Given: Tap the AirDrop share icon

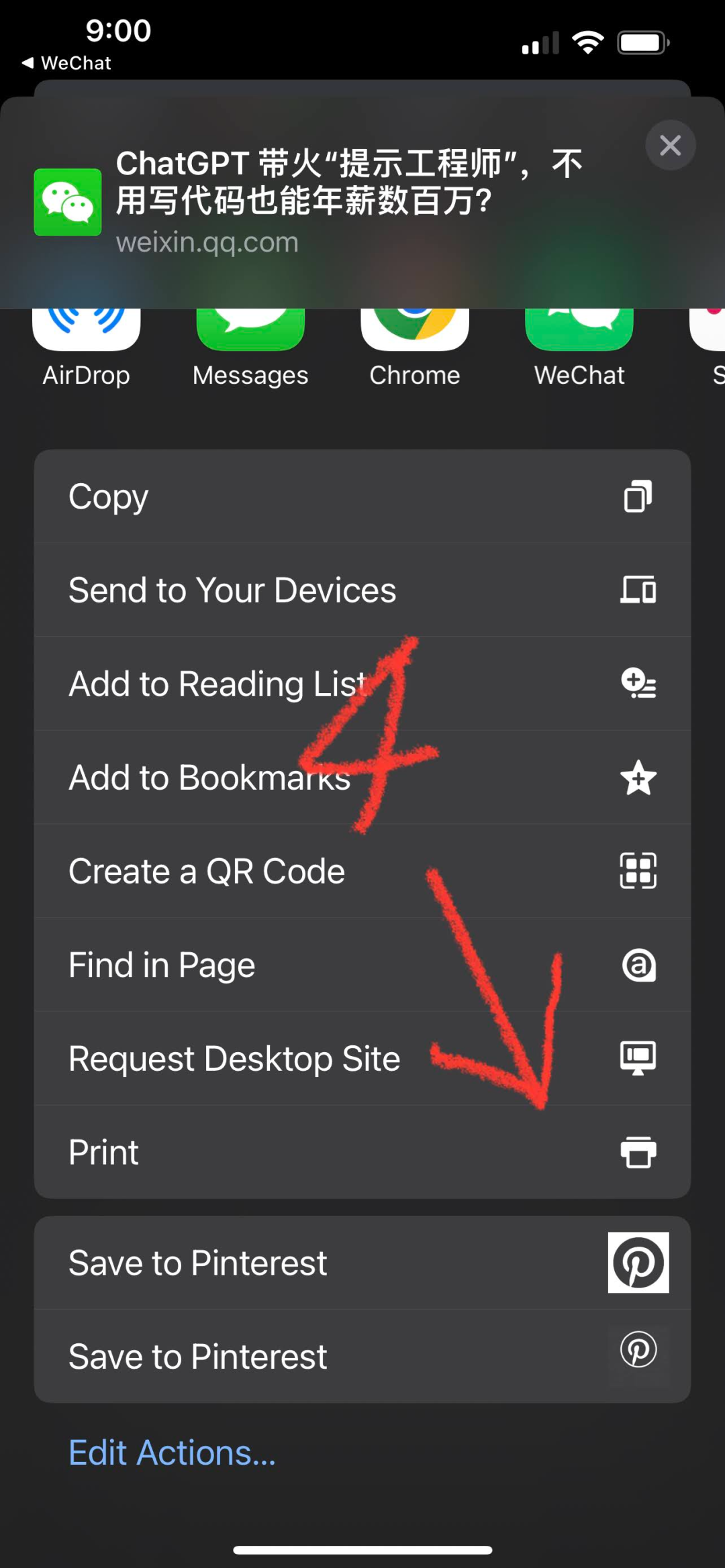Looking at the screenshot, I should 86,330.
